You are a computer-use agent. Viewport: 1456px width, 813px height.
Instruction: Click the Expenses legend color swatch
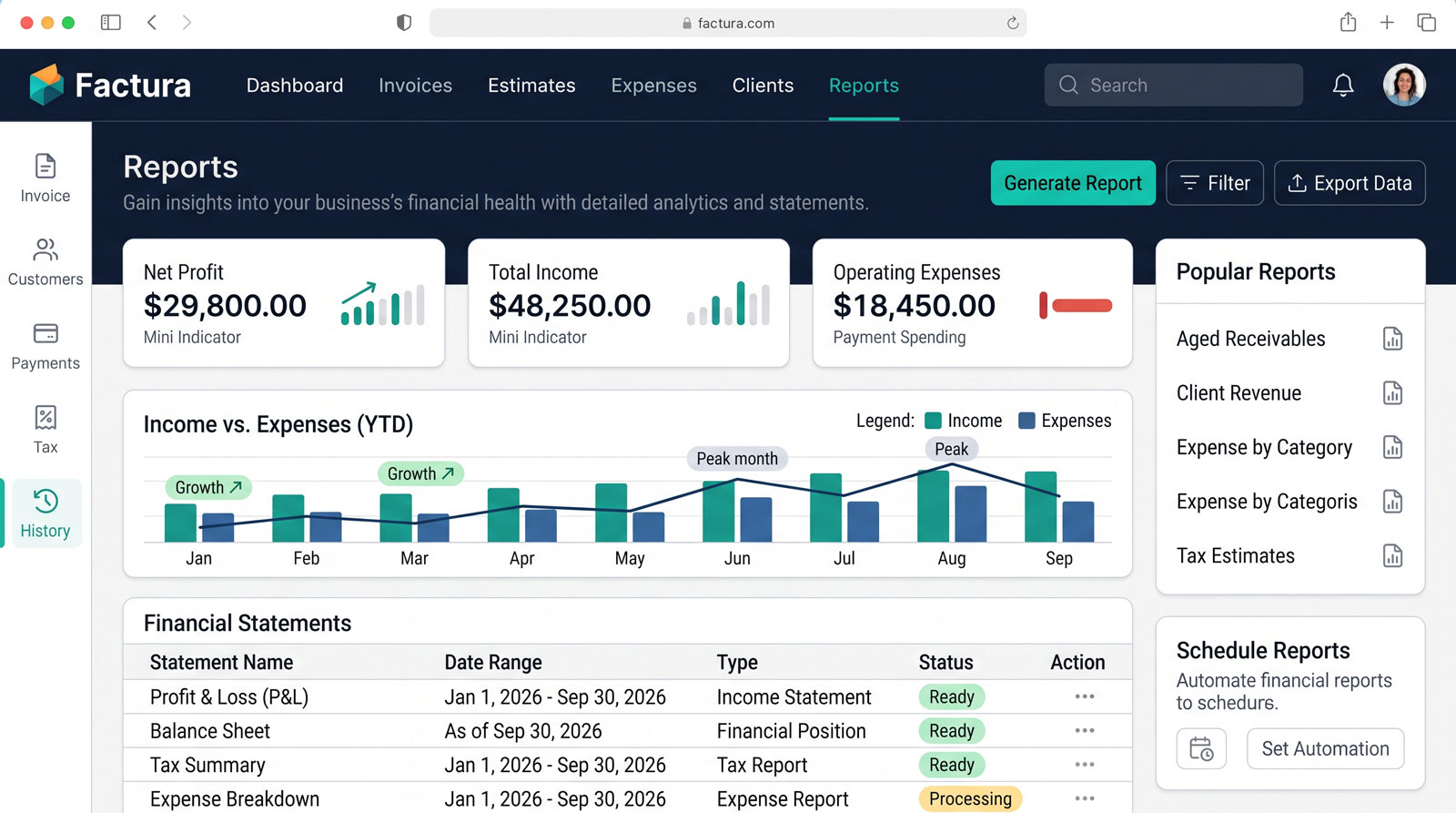pyautogui.click(x=1026, y=421)
